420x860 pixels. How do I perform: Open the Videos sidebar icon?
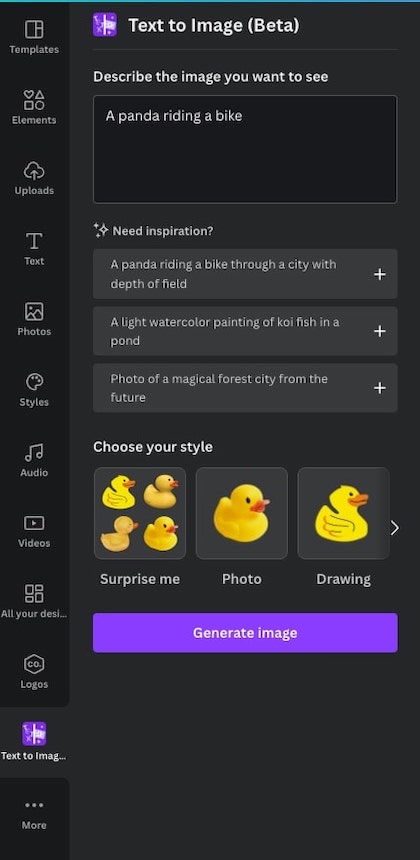point(34,523)
